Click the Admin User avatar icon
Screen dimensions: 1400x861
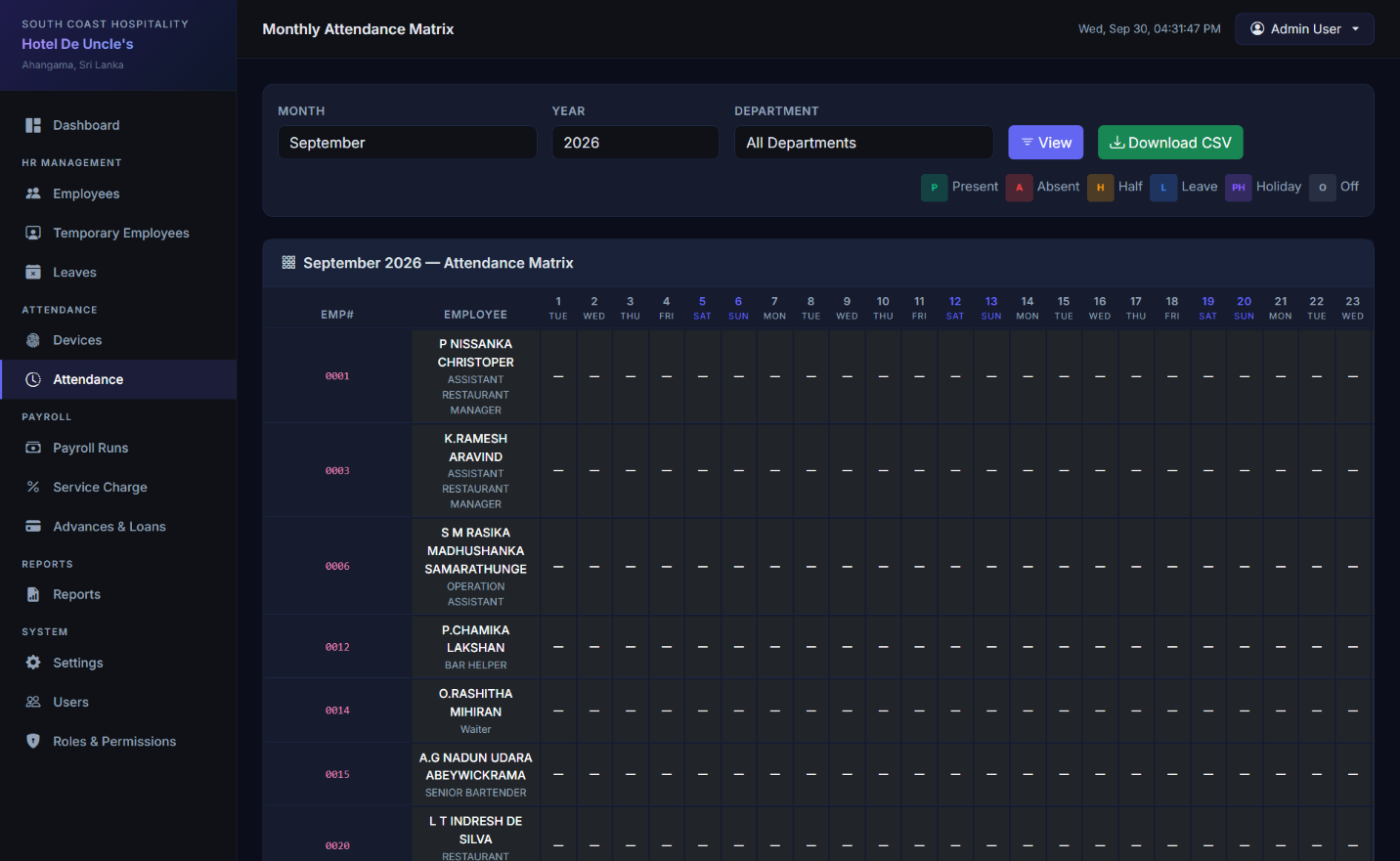click(x=1257, y=28)
